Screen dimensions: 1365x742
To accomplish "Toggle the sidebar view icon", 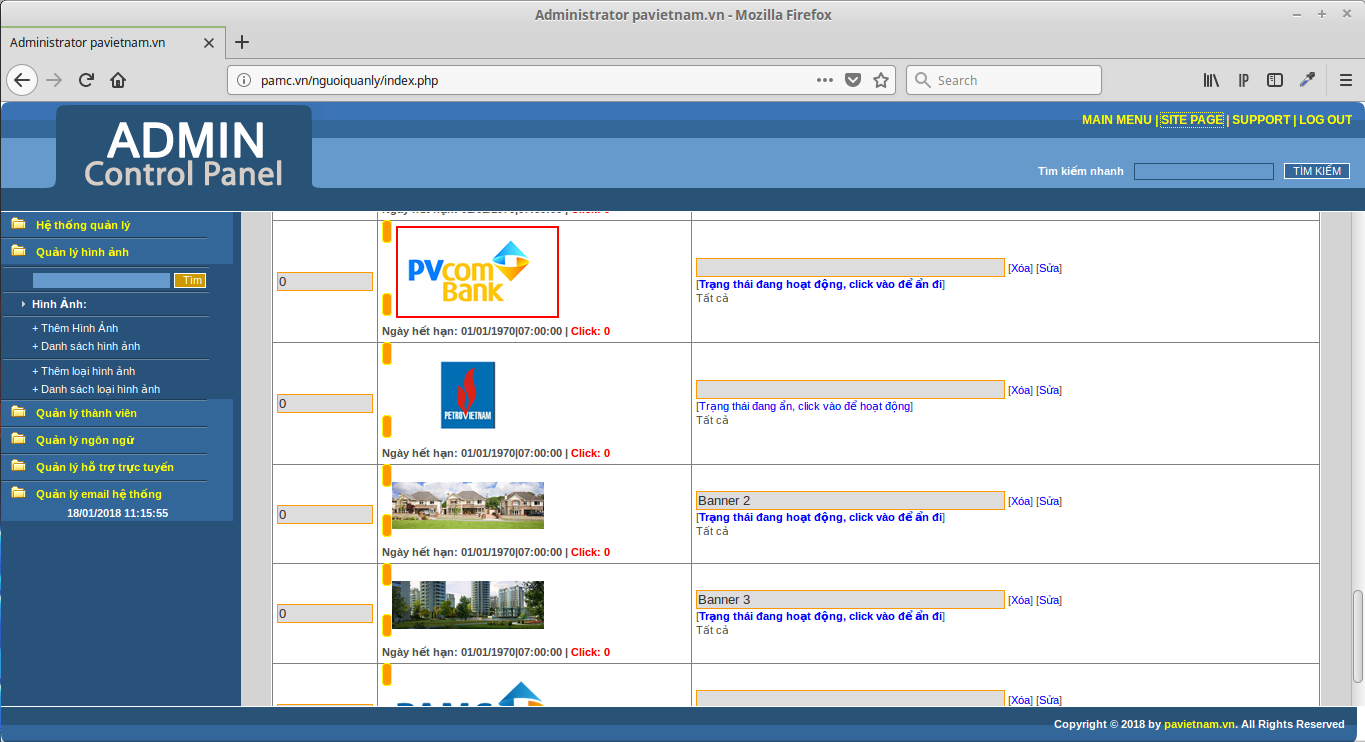I will tap(1275, 80).
